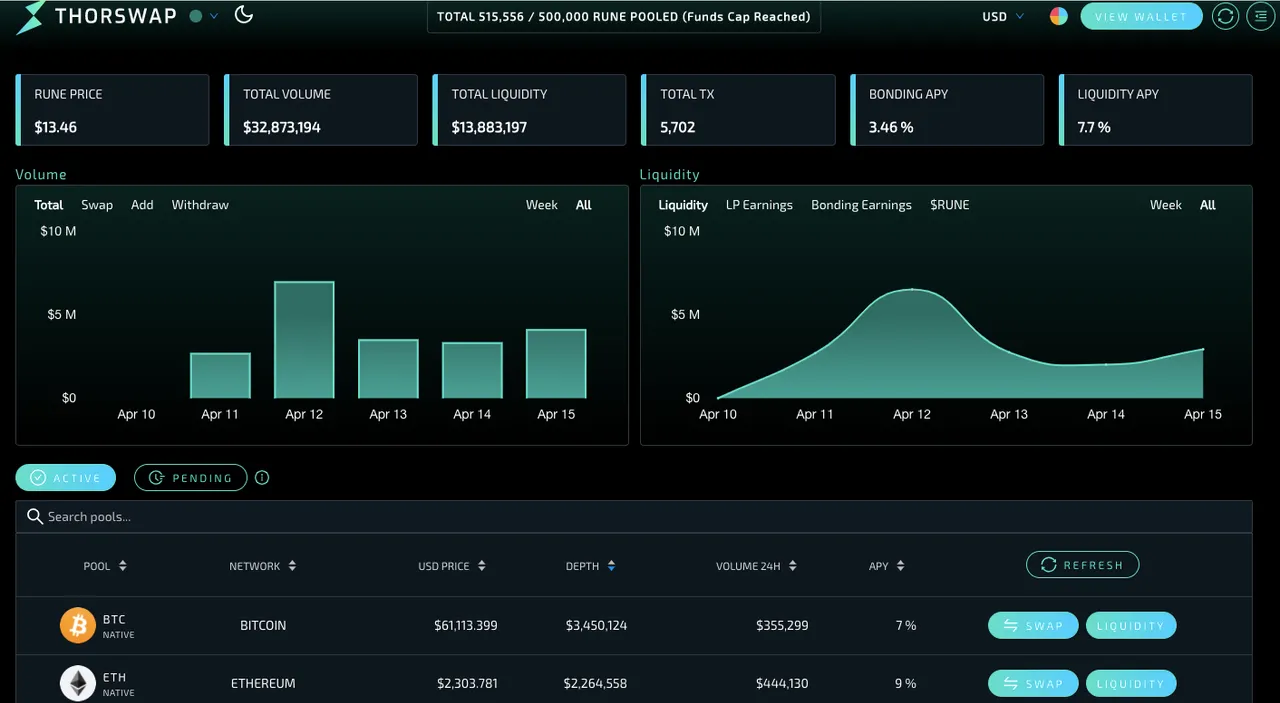This screenshot has width=1280, height=703.
Task: Show Pending pools
Action: tap(190, 478)
